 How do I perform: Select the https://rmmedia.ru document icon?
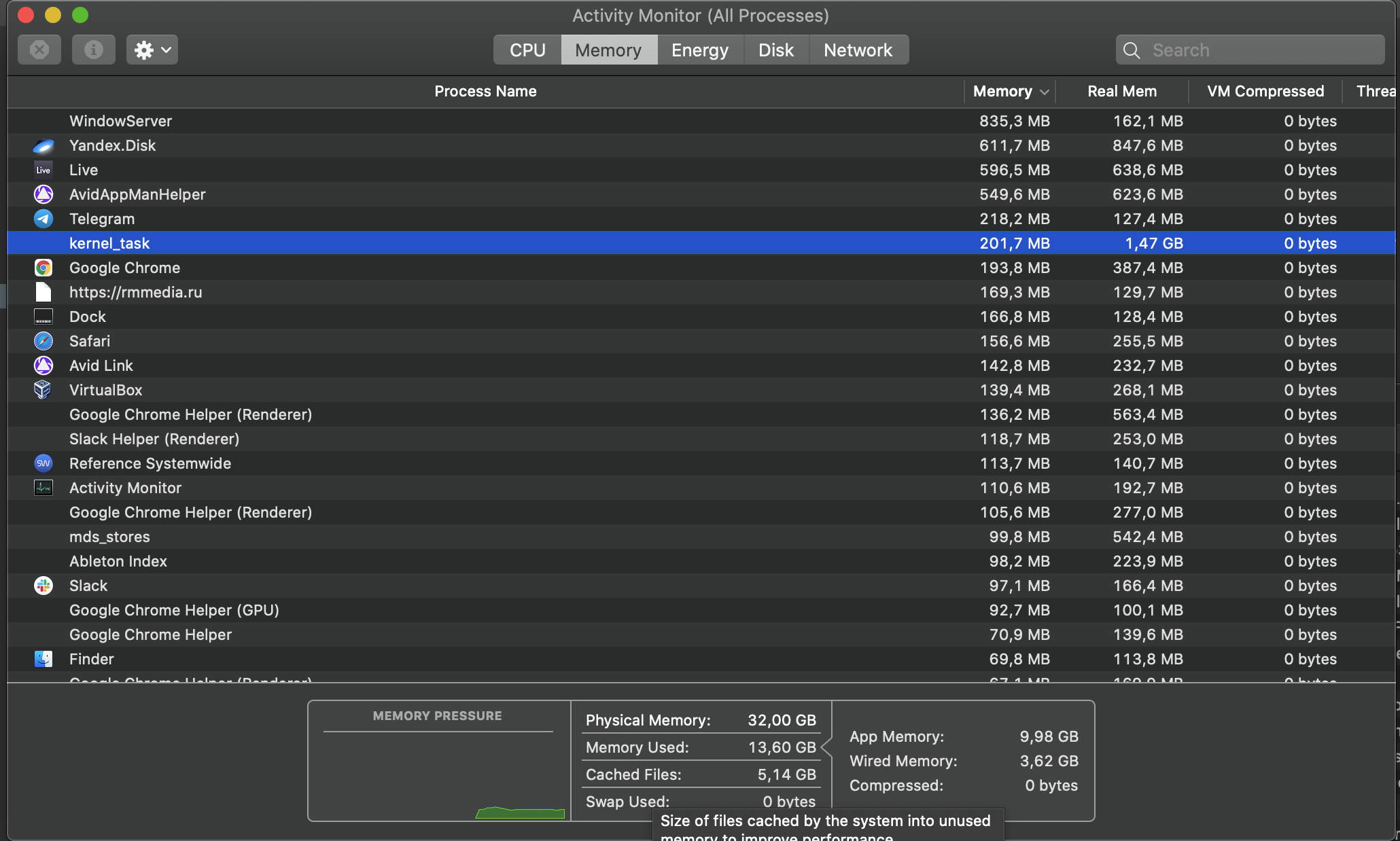tap(43, 292)
